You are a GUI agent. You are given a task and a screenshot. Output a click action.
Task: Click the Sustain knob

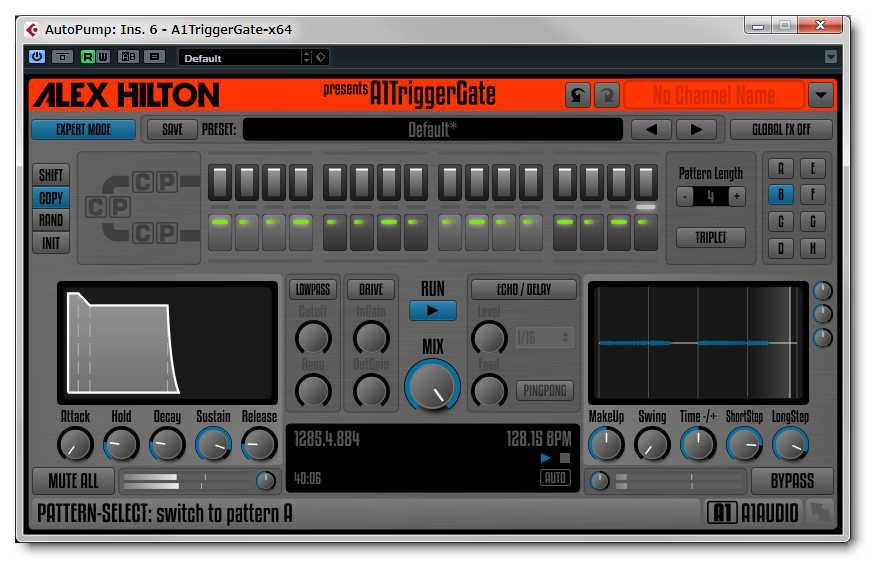[x=213, y=445]
